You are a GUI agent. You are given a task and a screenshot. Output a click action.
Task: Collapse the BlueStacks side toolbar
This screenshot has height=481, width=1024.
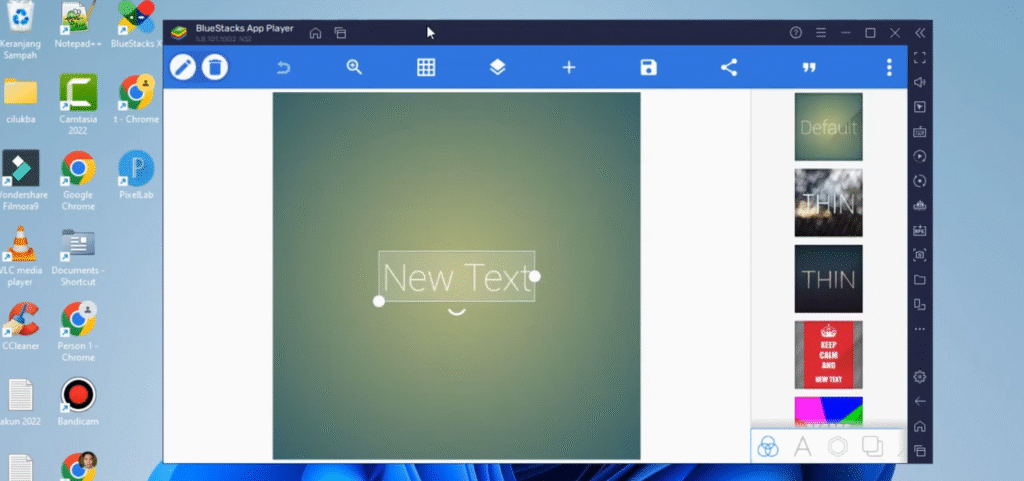coord(920,33)
